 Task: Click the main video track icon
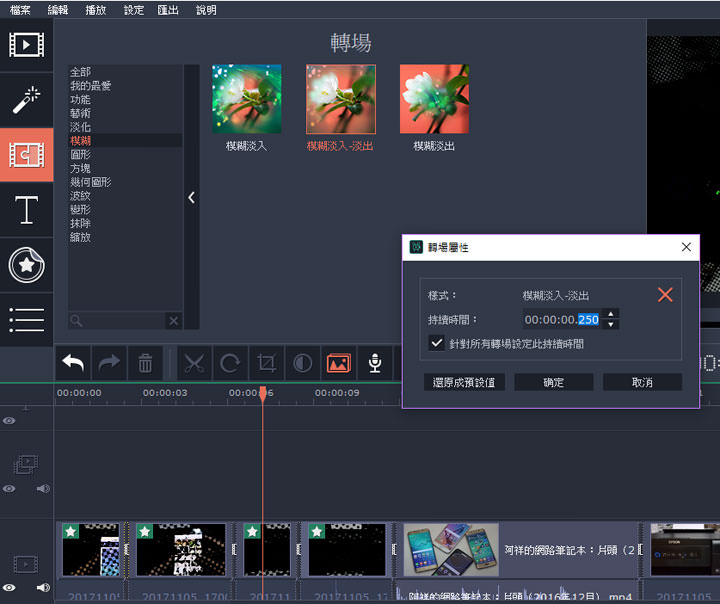pyautogui.click(x=26, y=564)
